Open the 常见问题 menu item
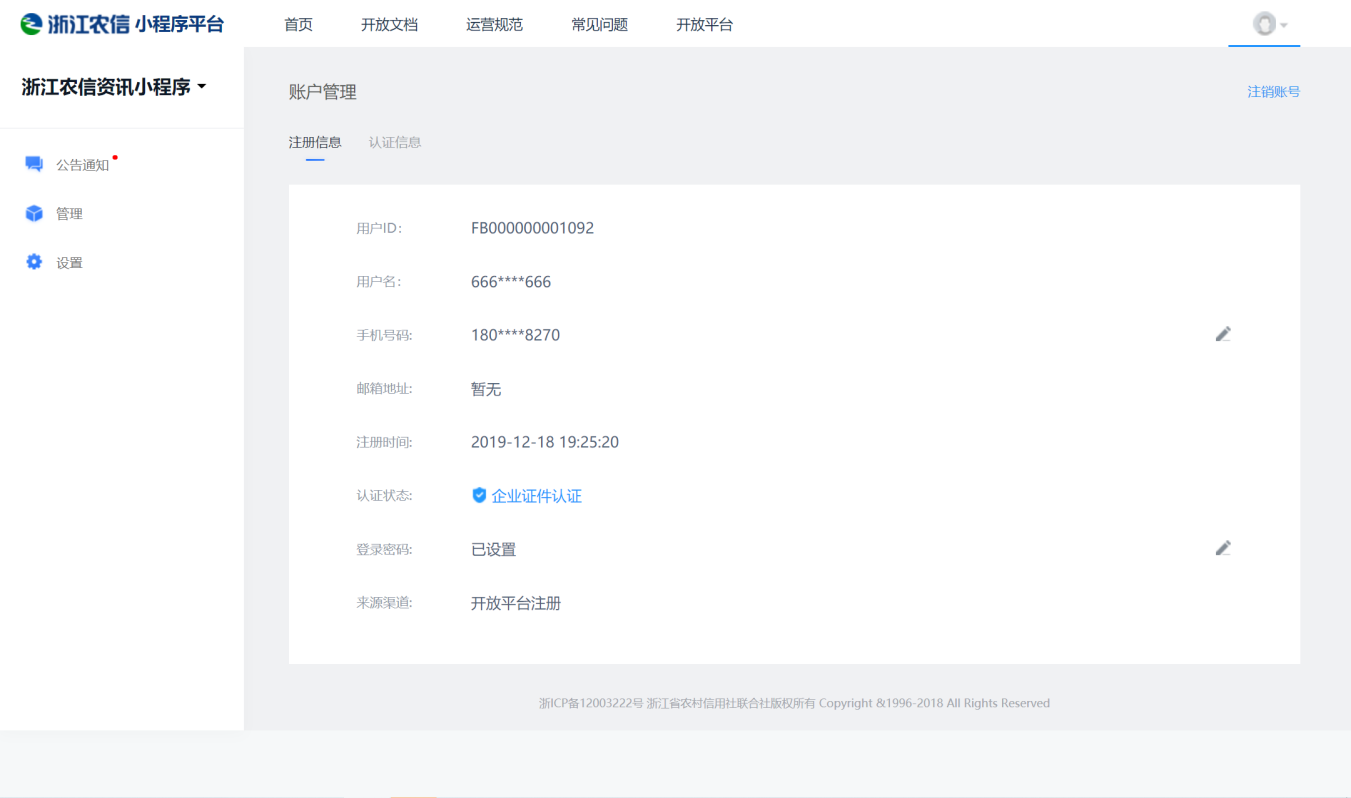The image size is (1351, 798). [599, 25]
